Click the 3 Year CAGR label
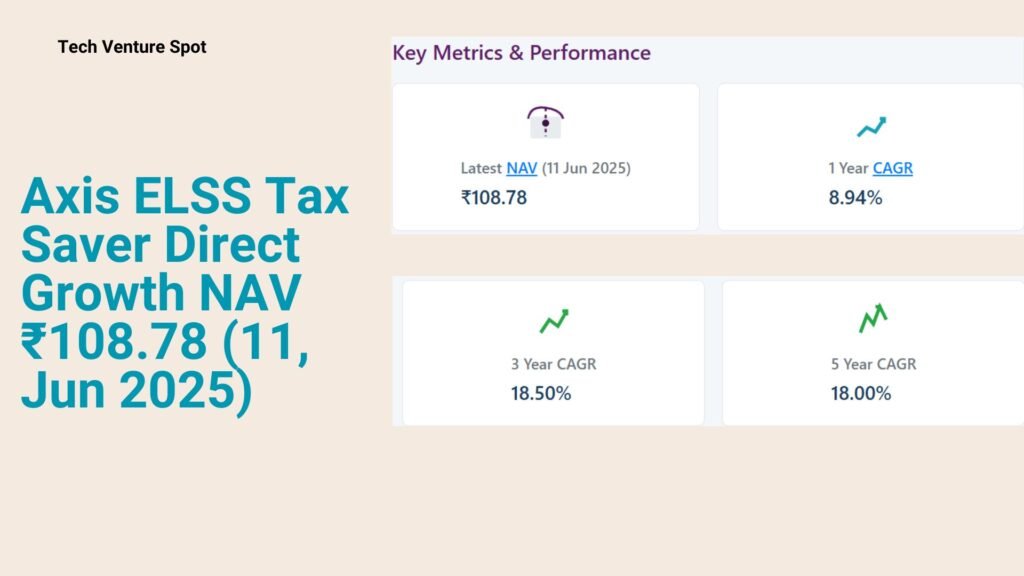This screenshot has width=1024, height=576. (x=554, y=364)
